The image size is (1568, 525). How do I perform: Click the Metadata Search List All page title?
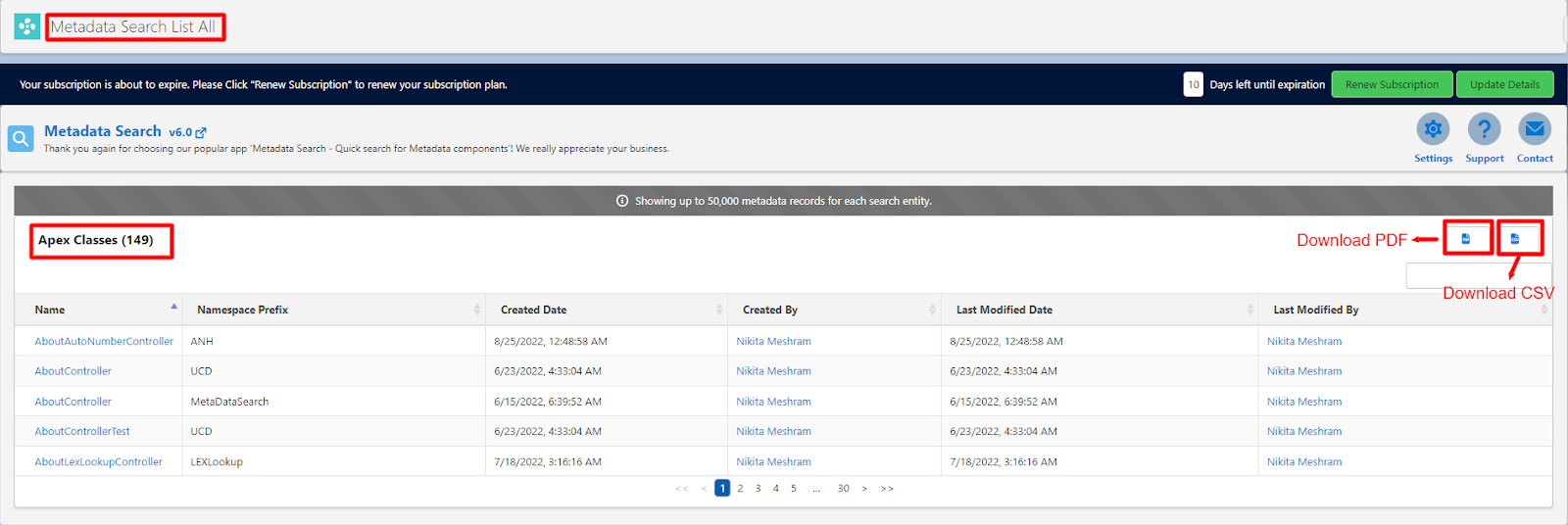[x=133, y=26]
